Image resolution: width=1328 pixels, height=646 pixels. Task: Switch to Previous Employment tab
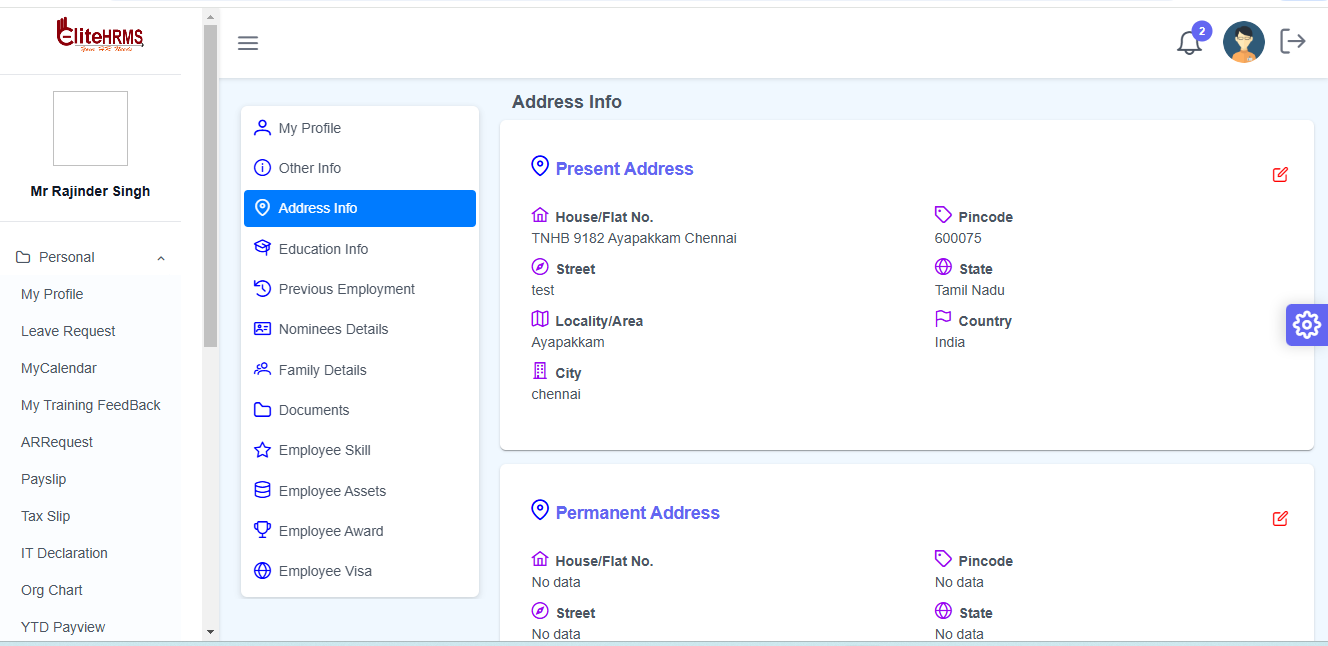pos(346,289)
